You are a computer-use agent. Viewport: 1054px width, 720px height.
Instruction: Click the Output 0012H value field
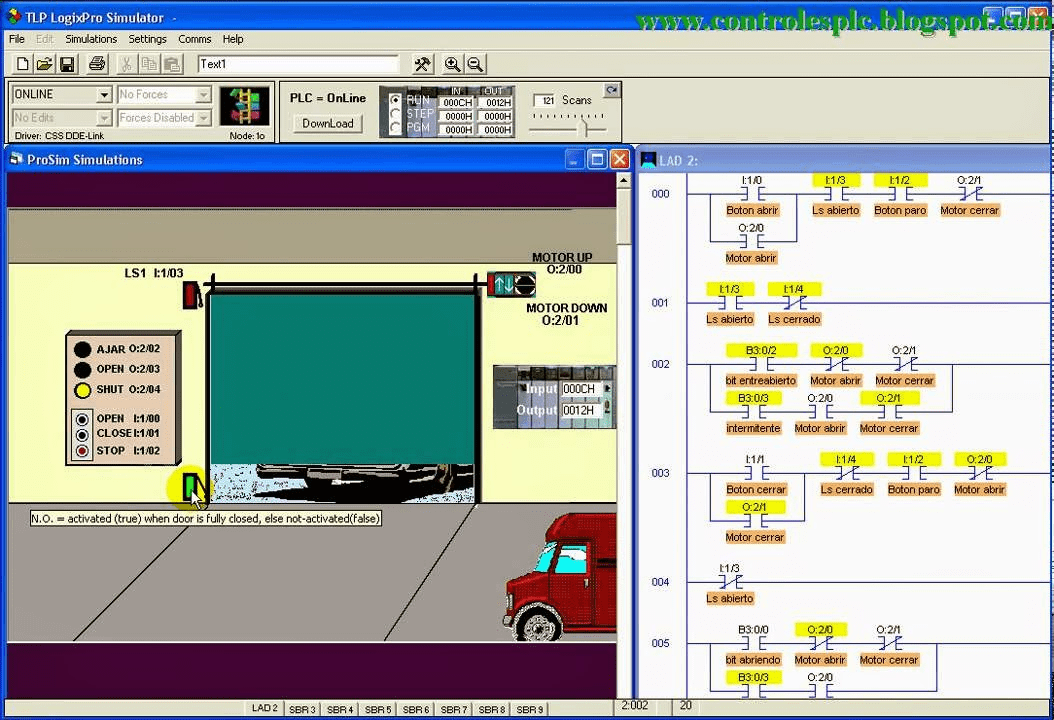(581, 410)
